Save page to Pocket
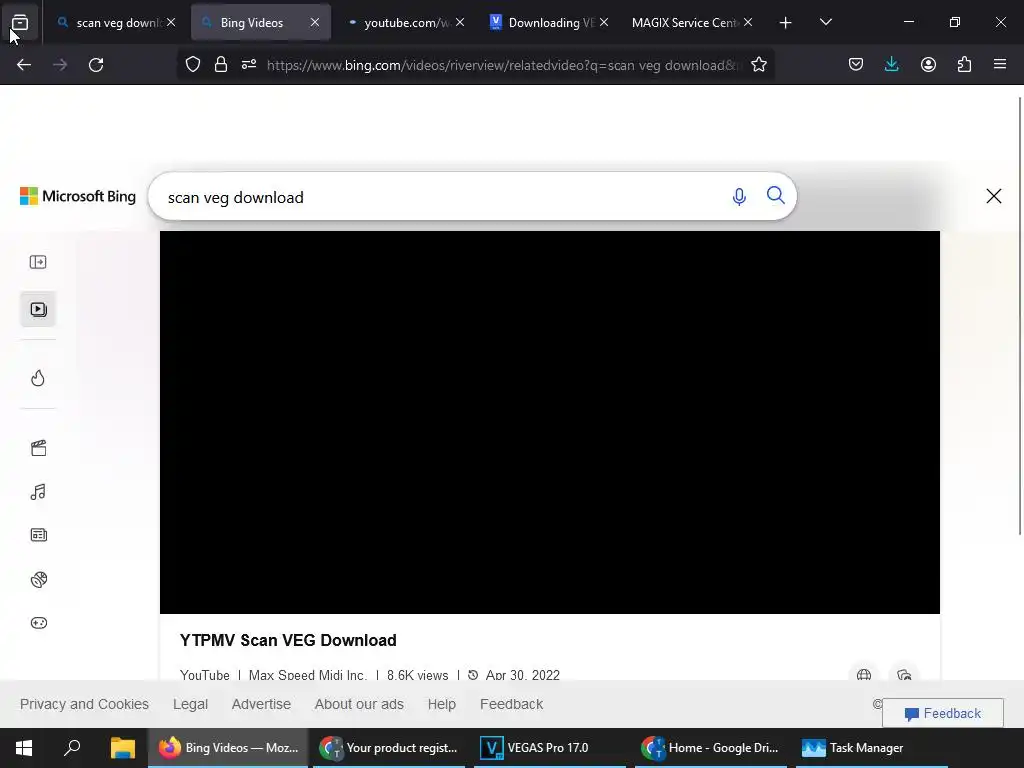This screenshot has height=768, width=1024. pyautogui.click(x=856, y=65)
